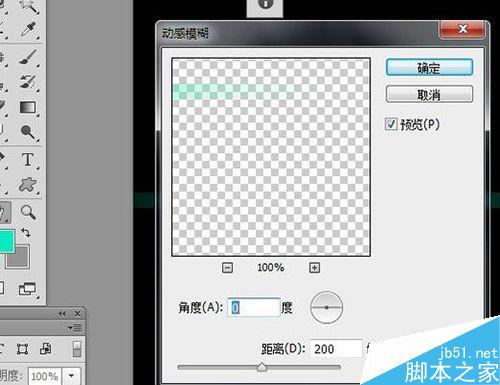Zoom in the preview with plus button
The width and height of the screenshot is (500, 385).
tap(314, 267)
